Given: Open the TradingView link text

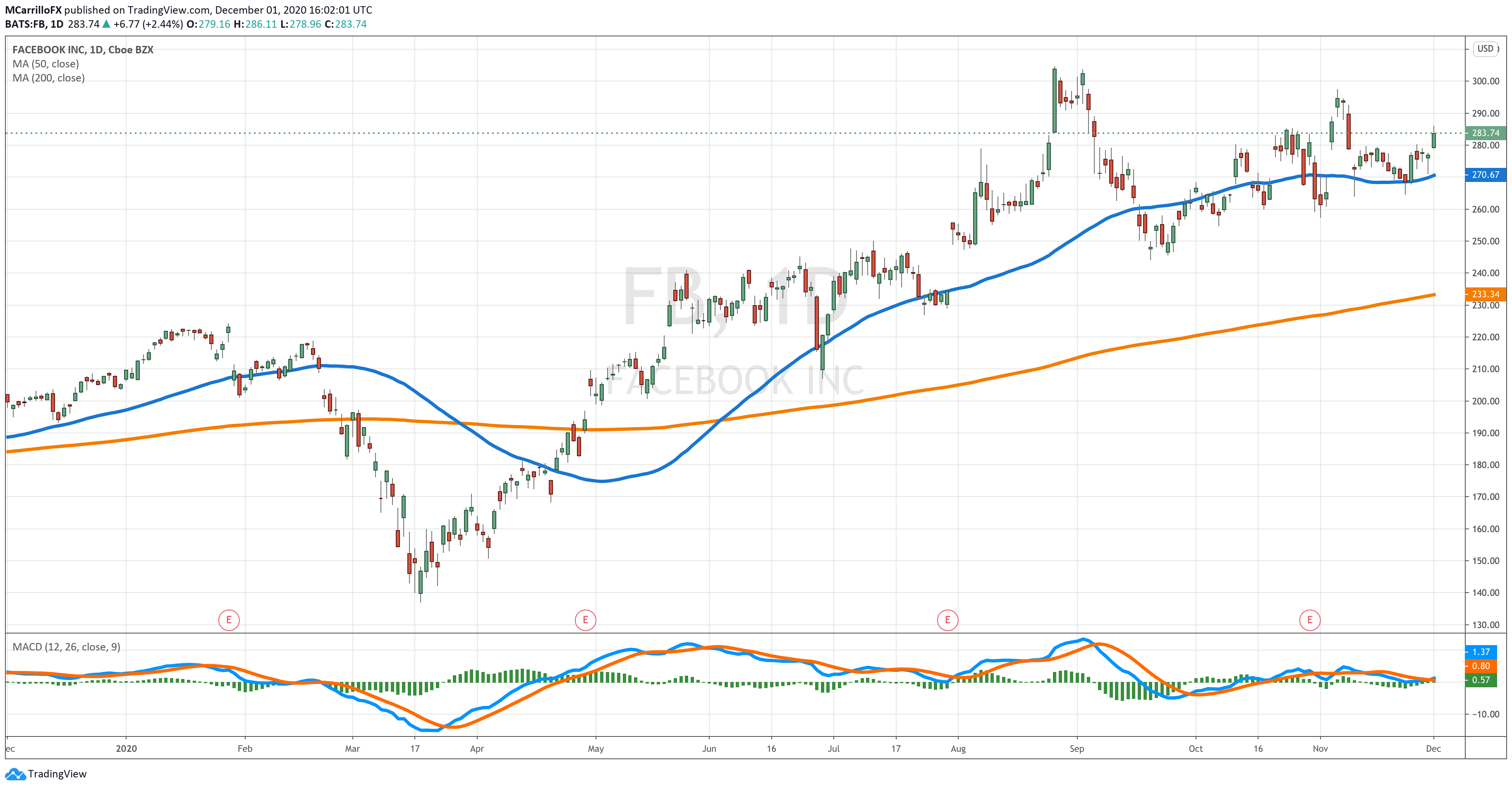Looking at the screenshot, I should pyautogui.click(x=57, y=774).
